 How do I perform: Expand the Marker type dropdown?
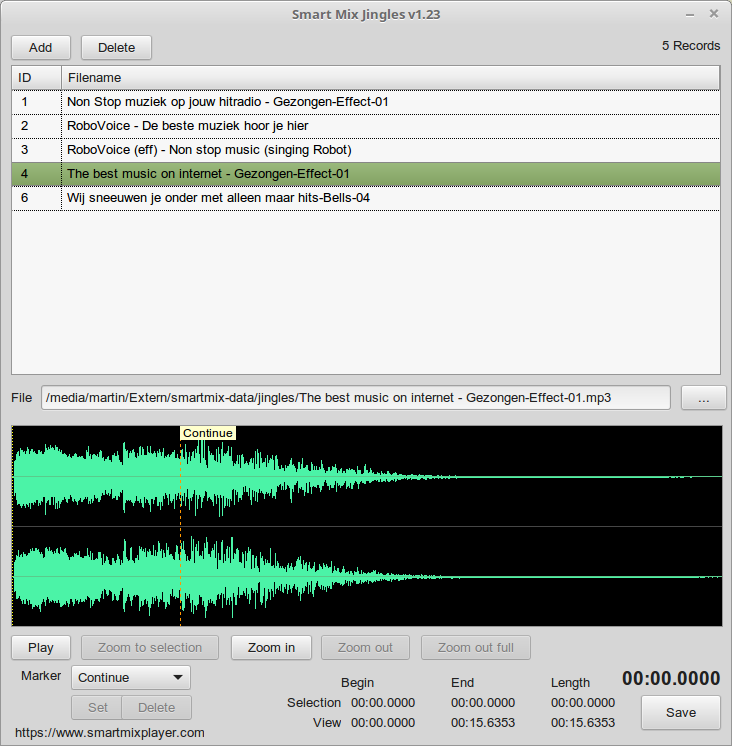tap(131, 677)
